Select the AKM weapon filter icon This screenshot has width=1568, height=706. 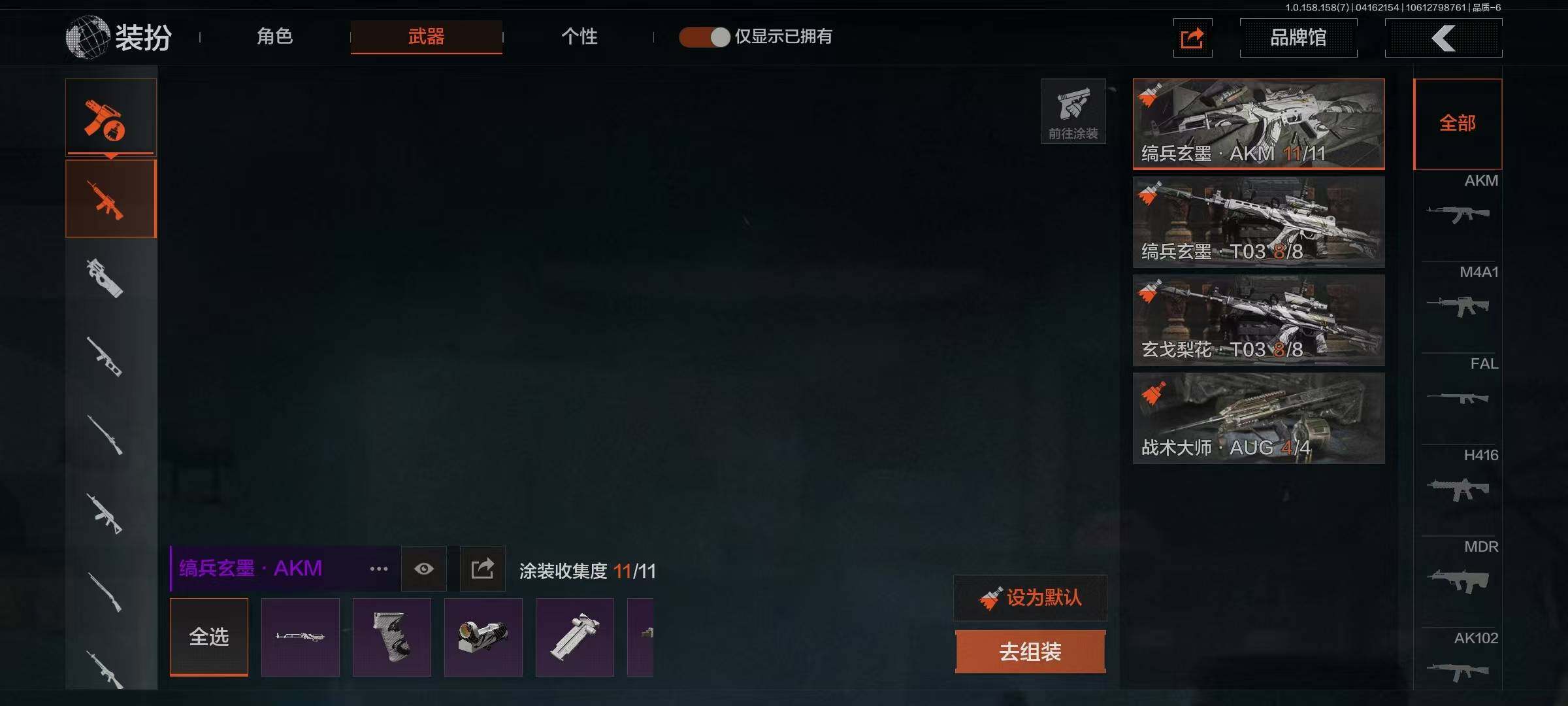coord(1458,214)
